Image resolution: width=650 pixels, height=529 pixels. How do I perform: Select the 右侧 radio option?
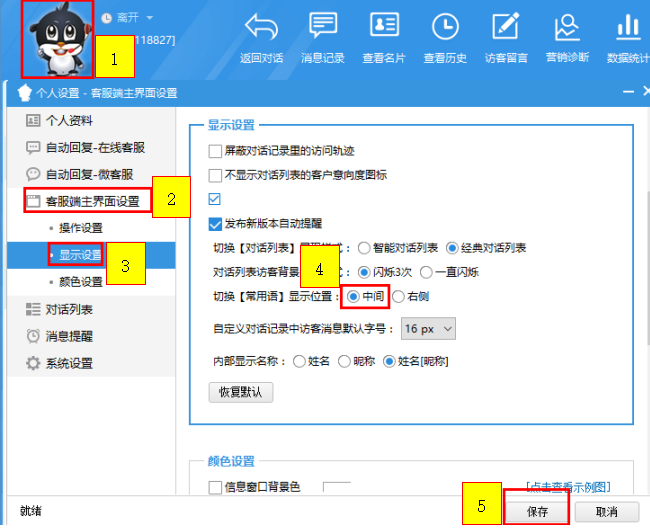pyautogui.click(x=399, y=296)
